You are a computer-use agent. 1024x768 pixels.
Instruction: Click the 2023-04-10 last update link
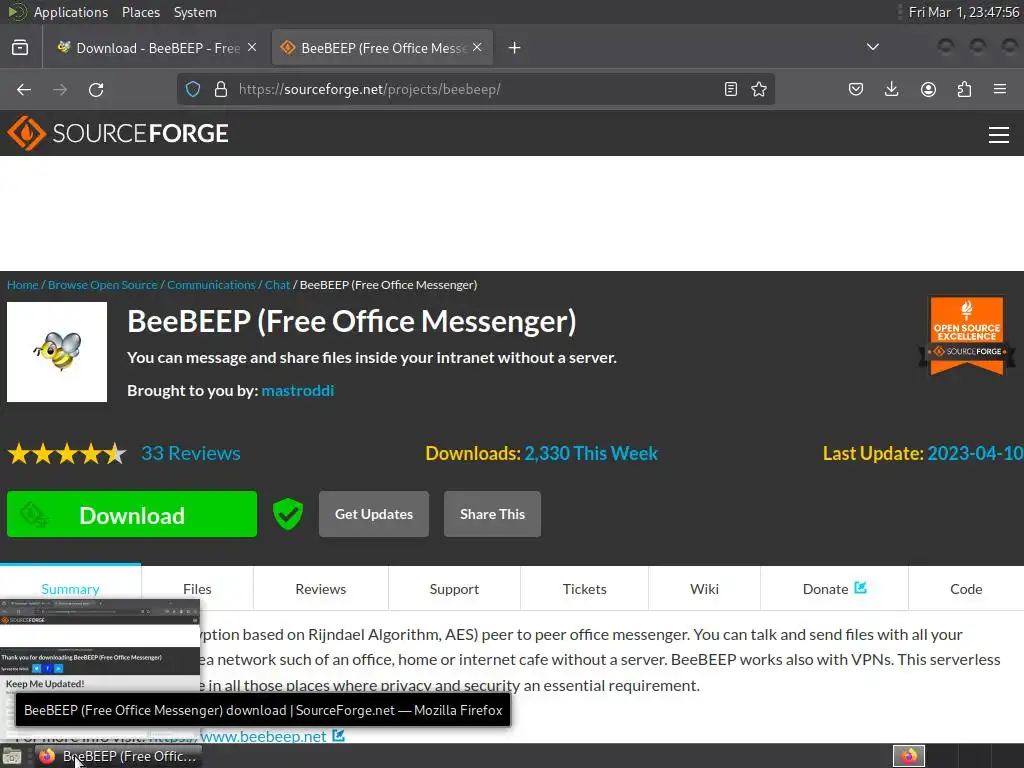pos(975,453)
